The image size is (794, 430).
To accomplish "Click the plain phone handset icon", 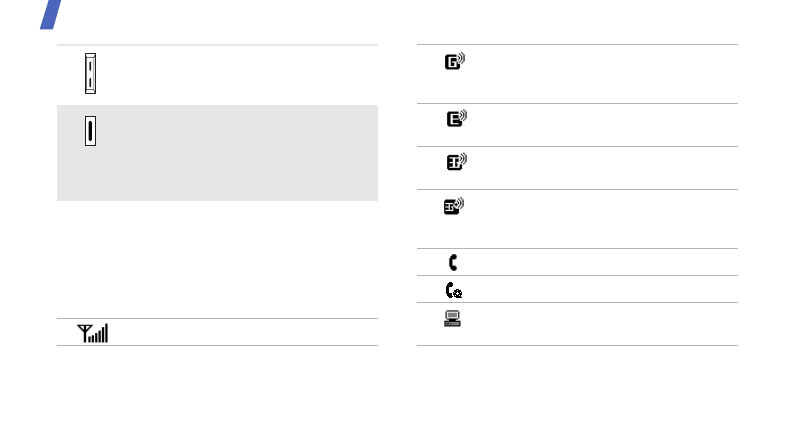I will pos(452,263).
